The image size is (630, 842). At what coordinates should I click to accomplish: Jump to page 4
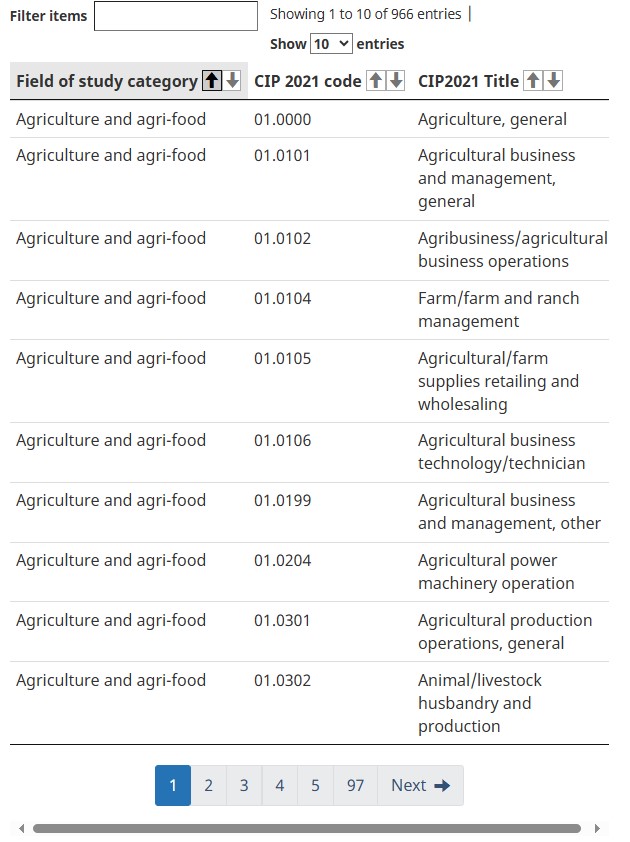point(280,786)
